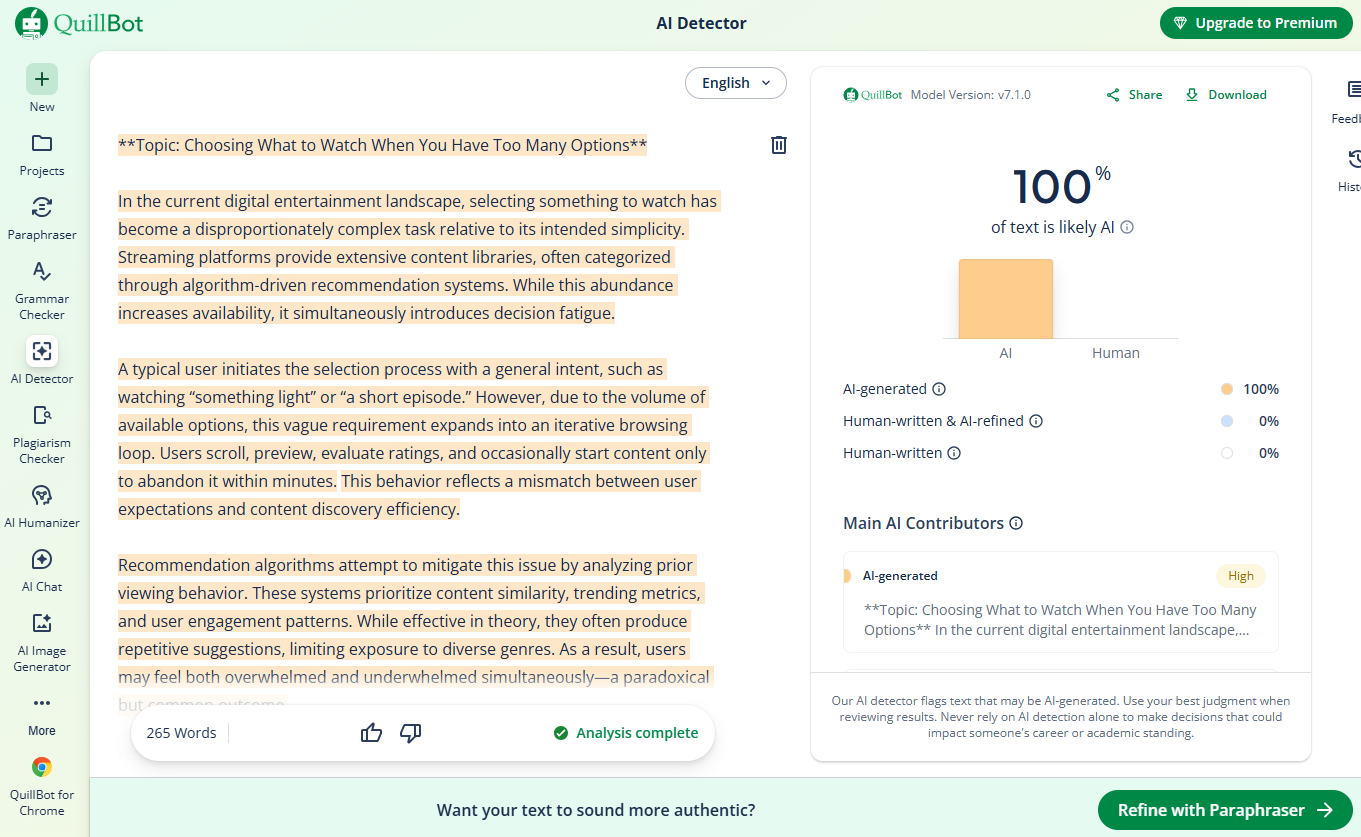Click the QuillBot logo in report header
The height and width of the screenshot is (837, 1361).
(x=873, y=95)
